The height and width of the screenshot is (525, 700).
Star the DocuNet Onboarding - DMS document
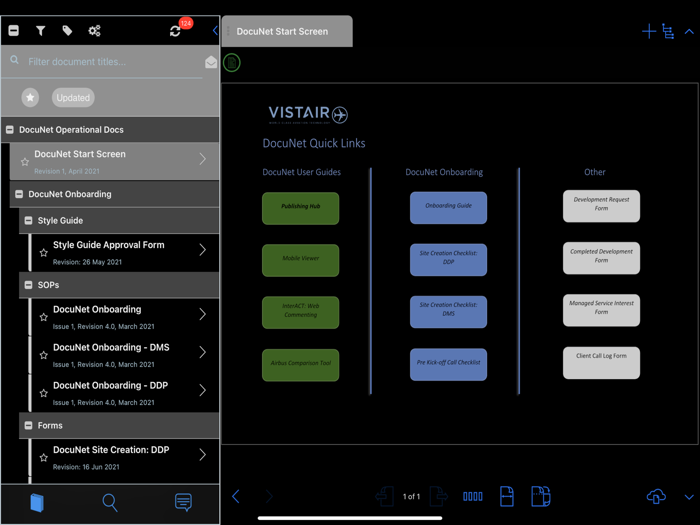click(x=43, y=355)
